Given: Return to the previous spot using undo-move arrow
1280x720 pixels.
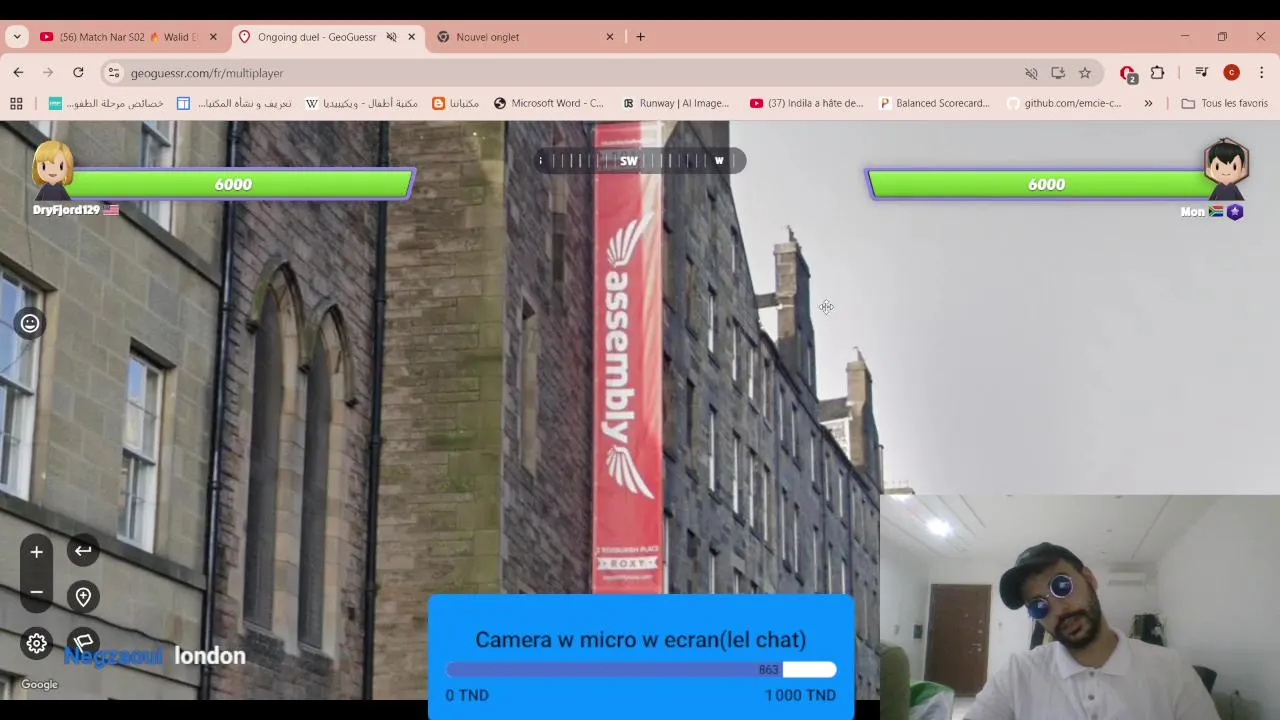Looking at the screenshot, I should click(84, 551).
